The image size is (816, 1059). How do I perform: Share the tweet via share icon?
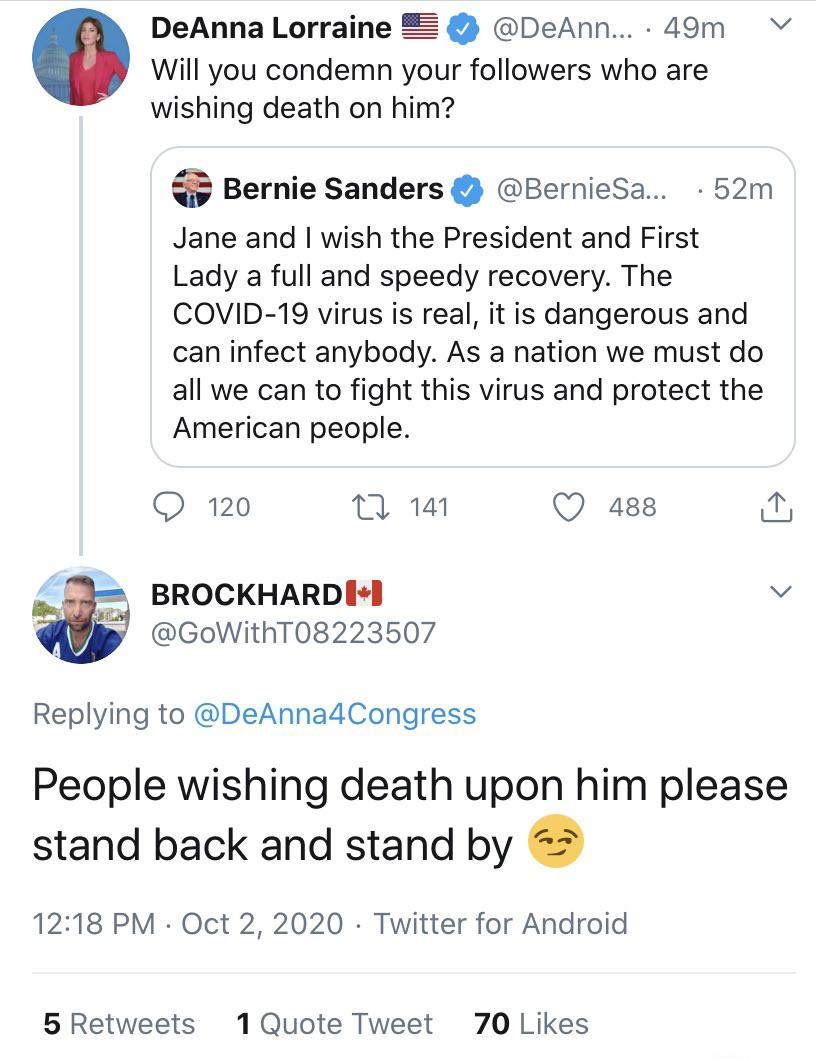coord(776,508)
